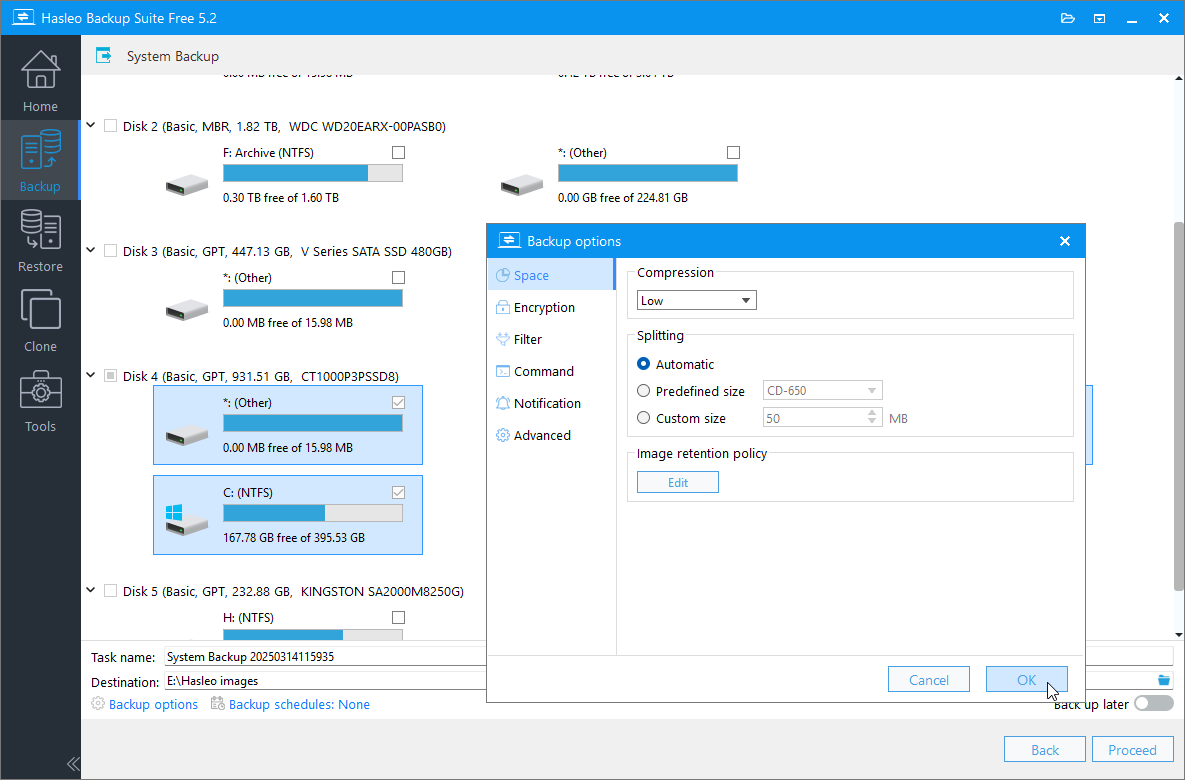The height and width of the screenshot is (780, 1185).
Task: Click the Backup options gear icon
Action: [x=97, y=704]
